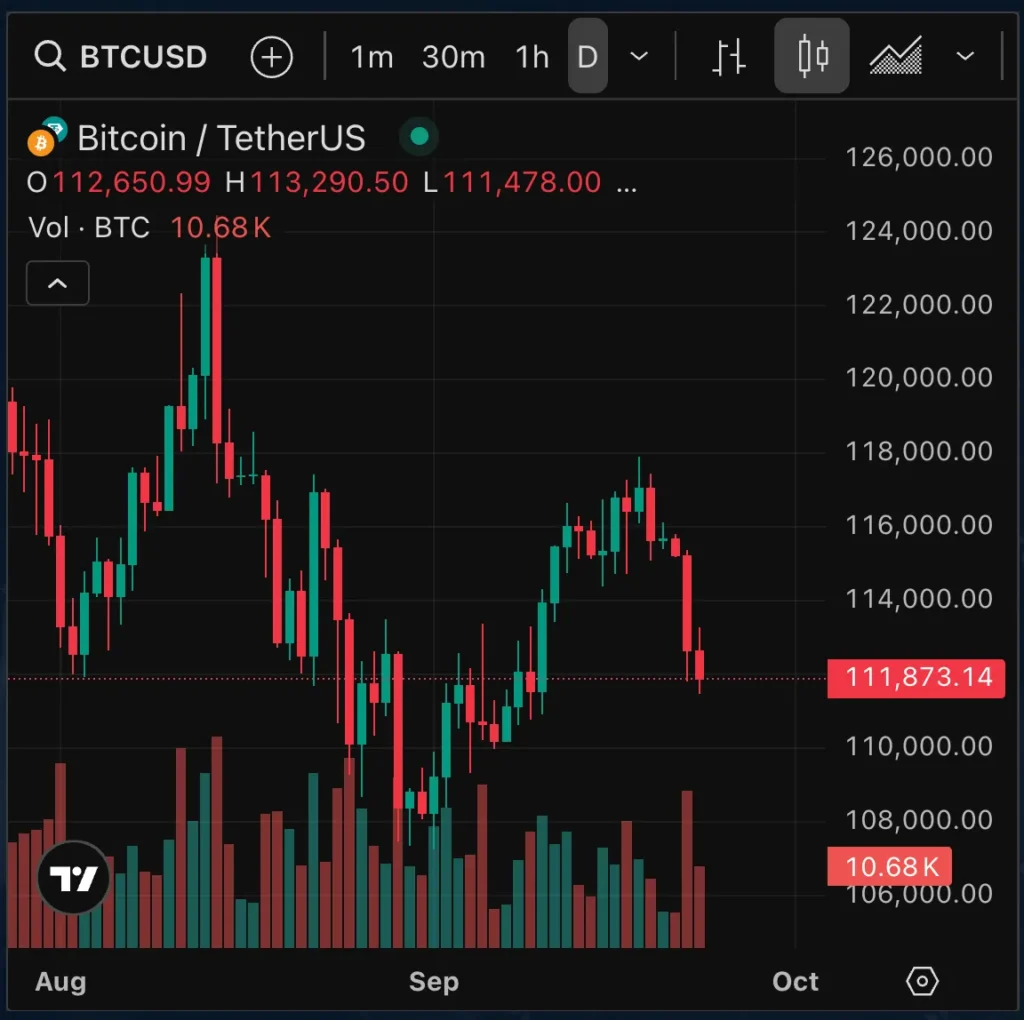Switch to the 1h timeframe
Viewport: 1024px width, 1020px height.
tap(532, 57)
